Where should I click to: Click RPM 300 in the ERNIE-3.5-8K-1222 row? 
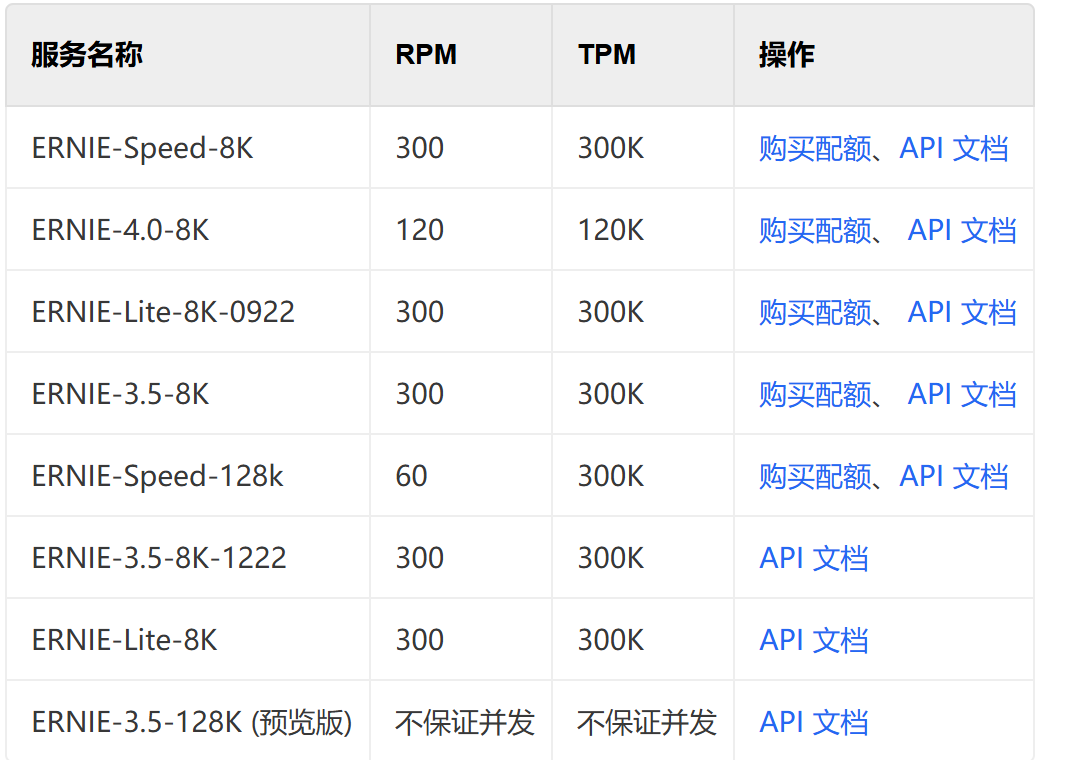pyautogui.click(x=420, y=558)
